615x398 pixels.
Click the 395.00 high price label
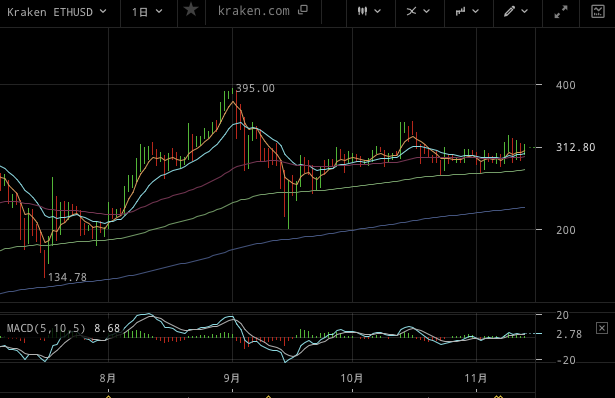pyautogui.click(x=255, y=89)
